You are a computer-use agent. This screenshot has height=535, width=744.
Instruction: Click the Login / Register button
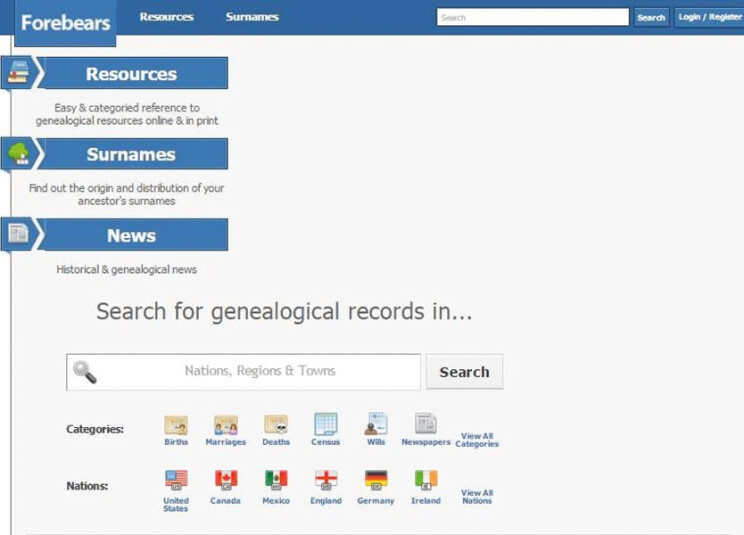click(x=709, y=17)
